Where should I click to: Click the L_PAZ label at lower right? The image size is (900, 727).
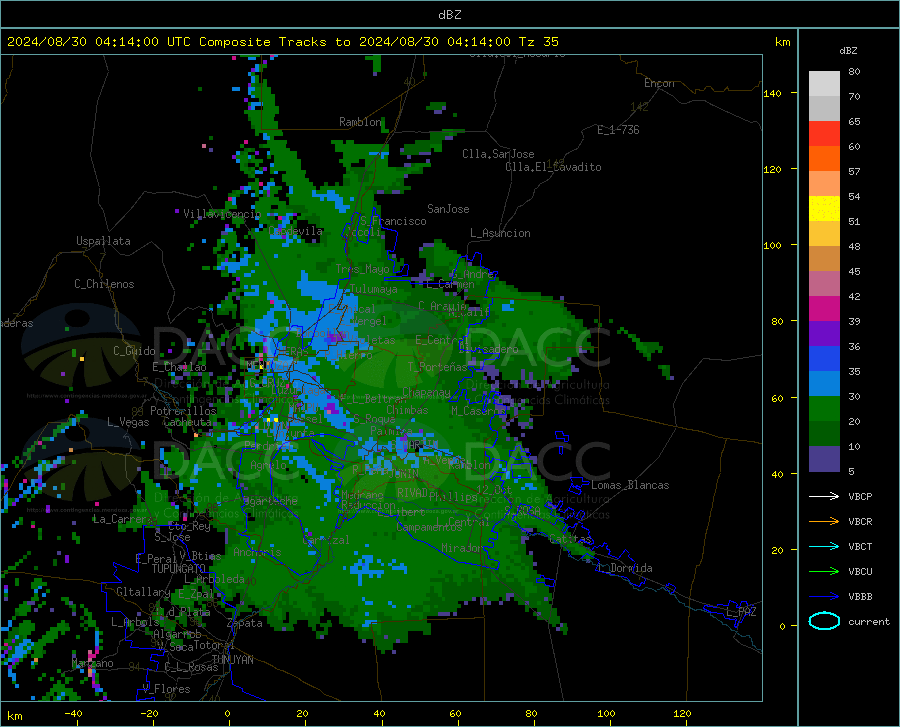coord(741,612)
